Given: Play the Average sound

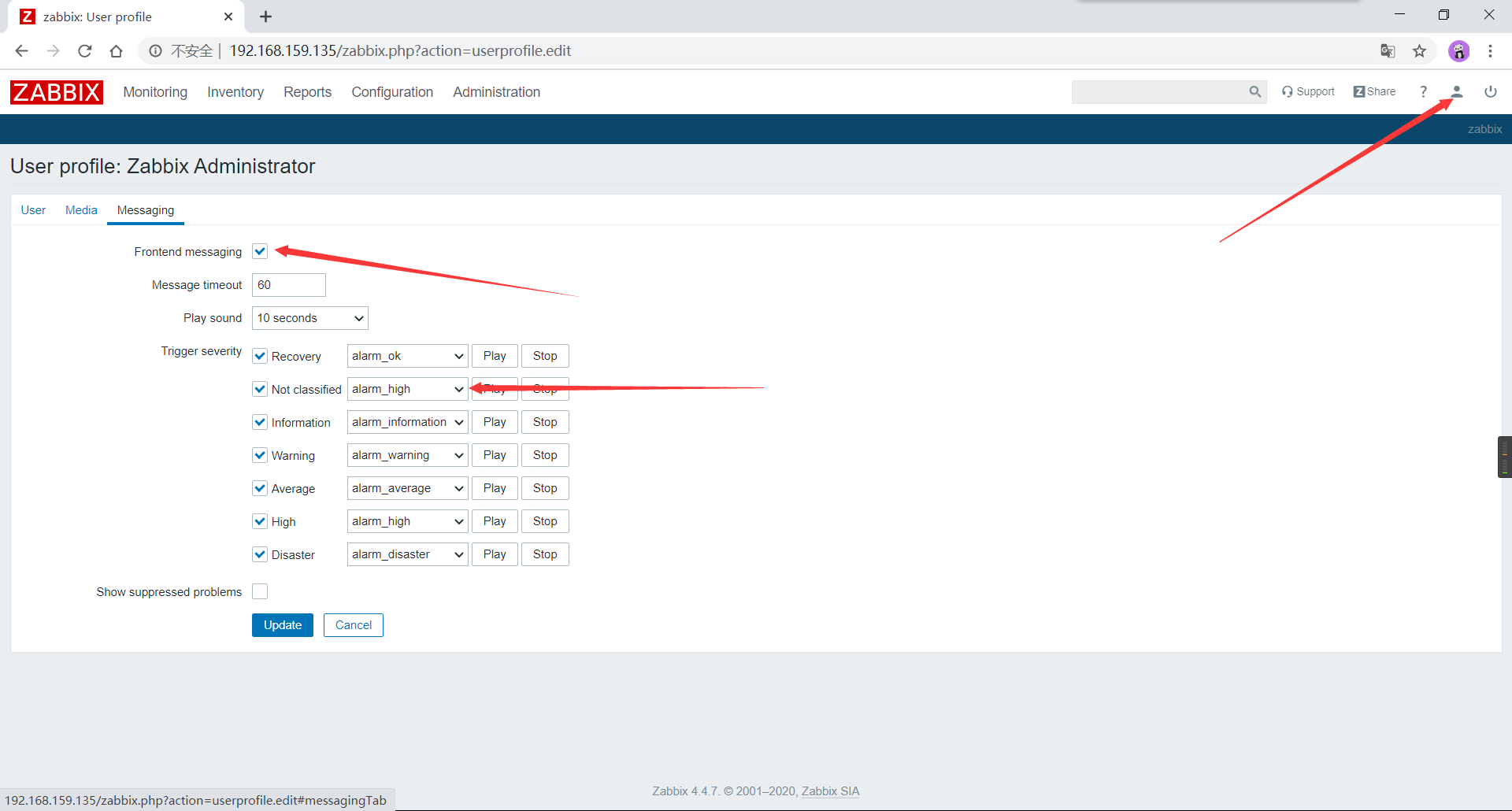Looking at the screenshot, I should (495, 488).
